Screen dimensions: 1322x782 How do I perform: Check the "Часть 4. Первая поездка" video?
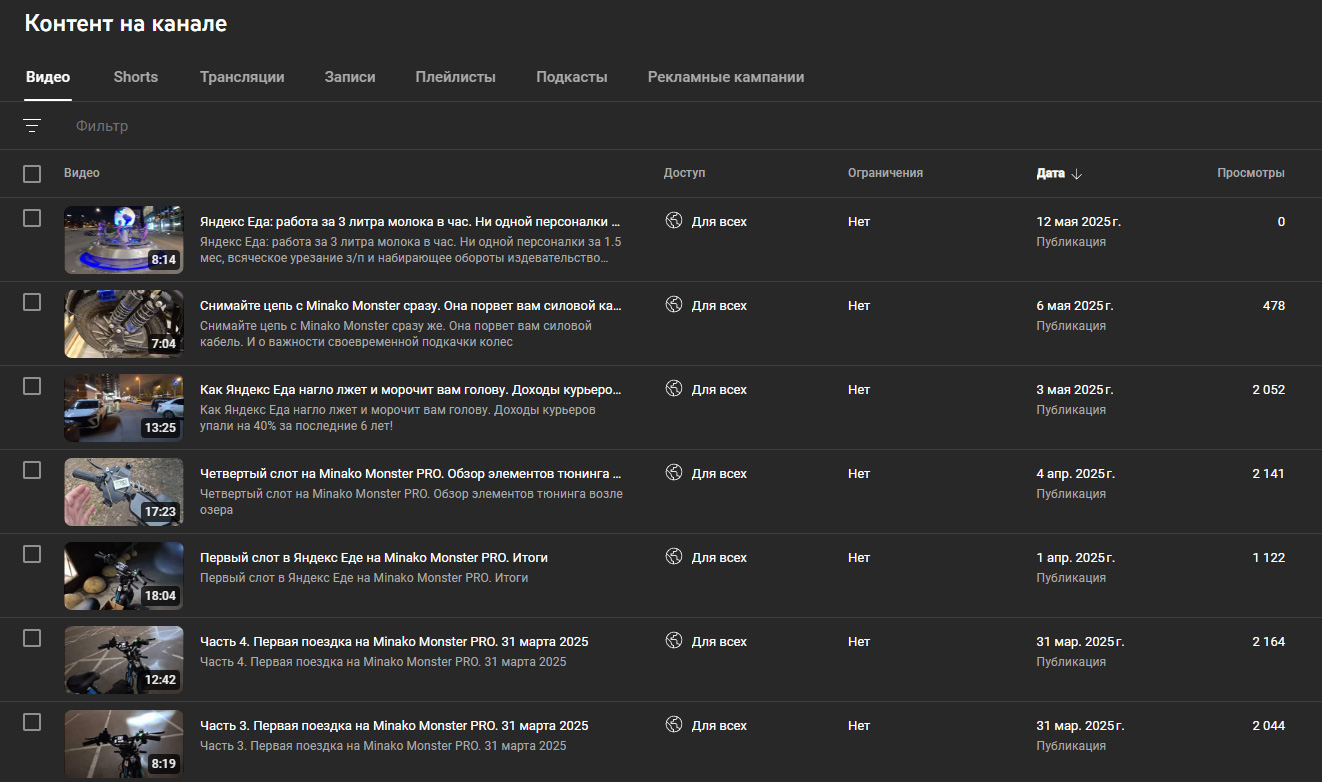pyautogui.click(x=32, y=638)
